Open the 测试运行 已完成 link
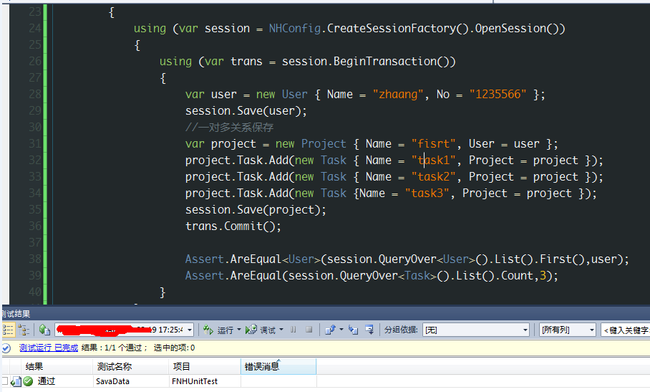 click(49, 348)
